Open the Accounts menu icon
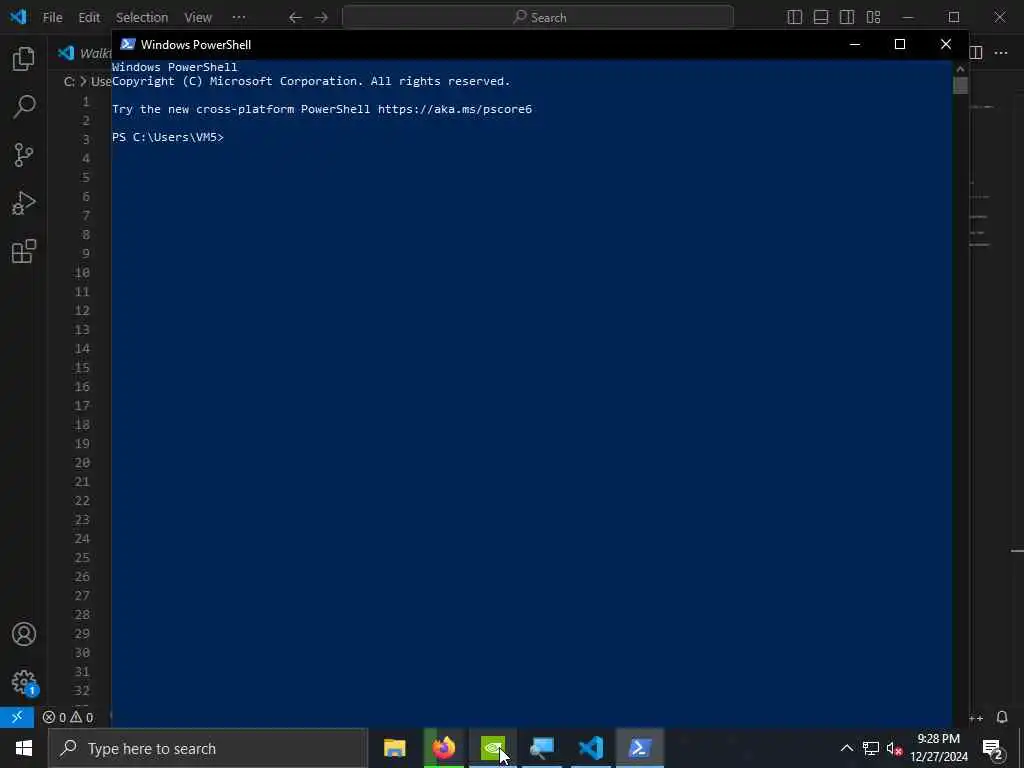 [24, 634]
